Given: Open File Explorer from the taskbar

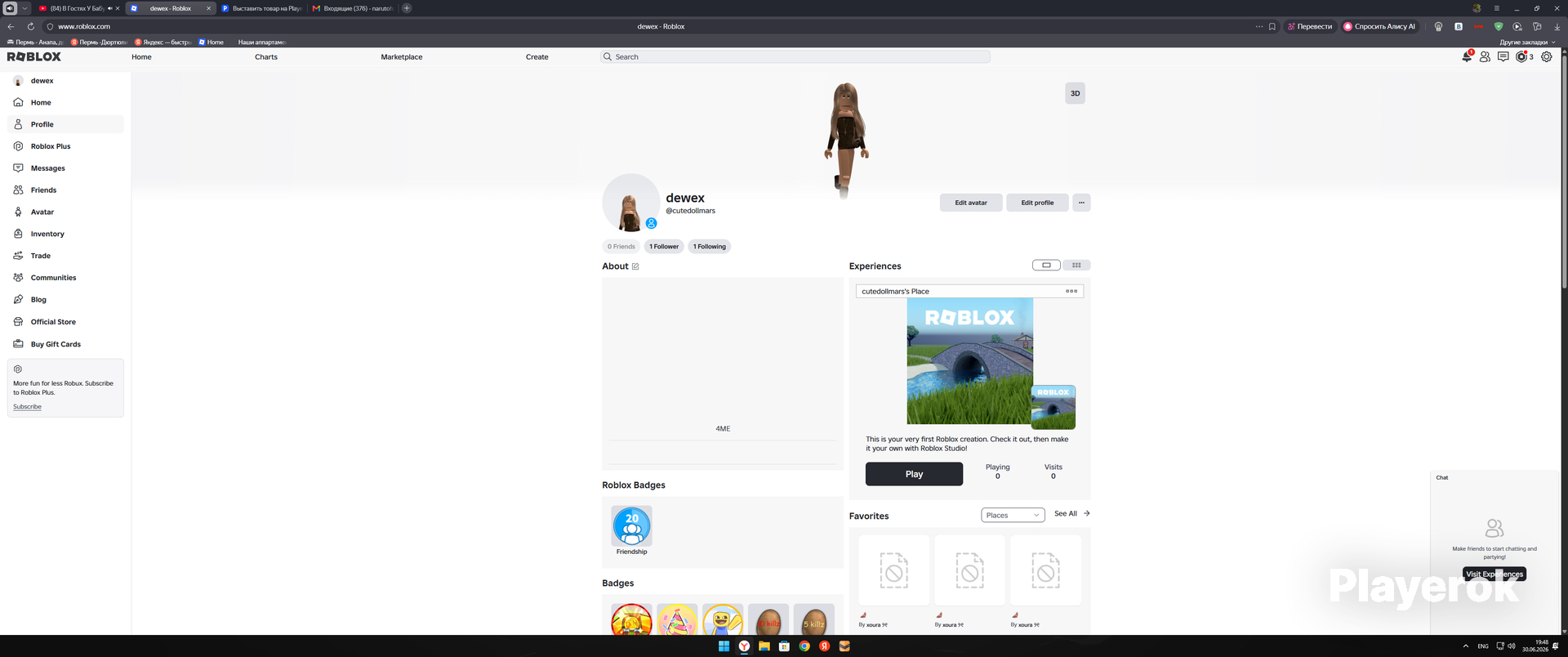Looking at the screenshot, I should point(764,646).
